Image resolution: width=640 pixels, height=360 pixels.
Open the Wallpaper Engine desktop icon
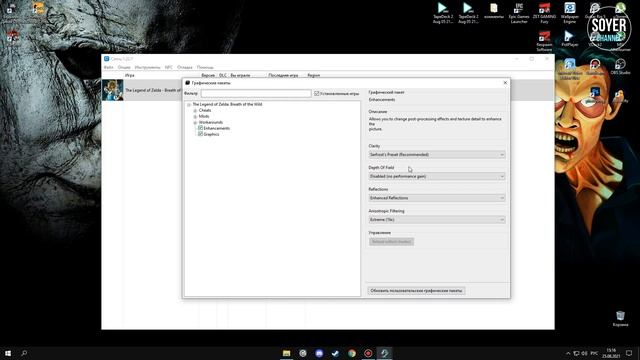coord(569,13)
